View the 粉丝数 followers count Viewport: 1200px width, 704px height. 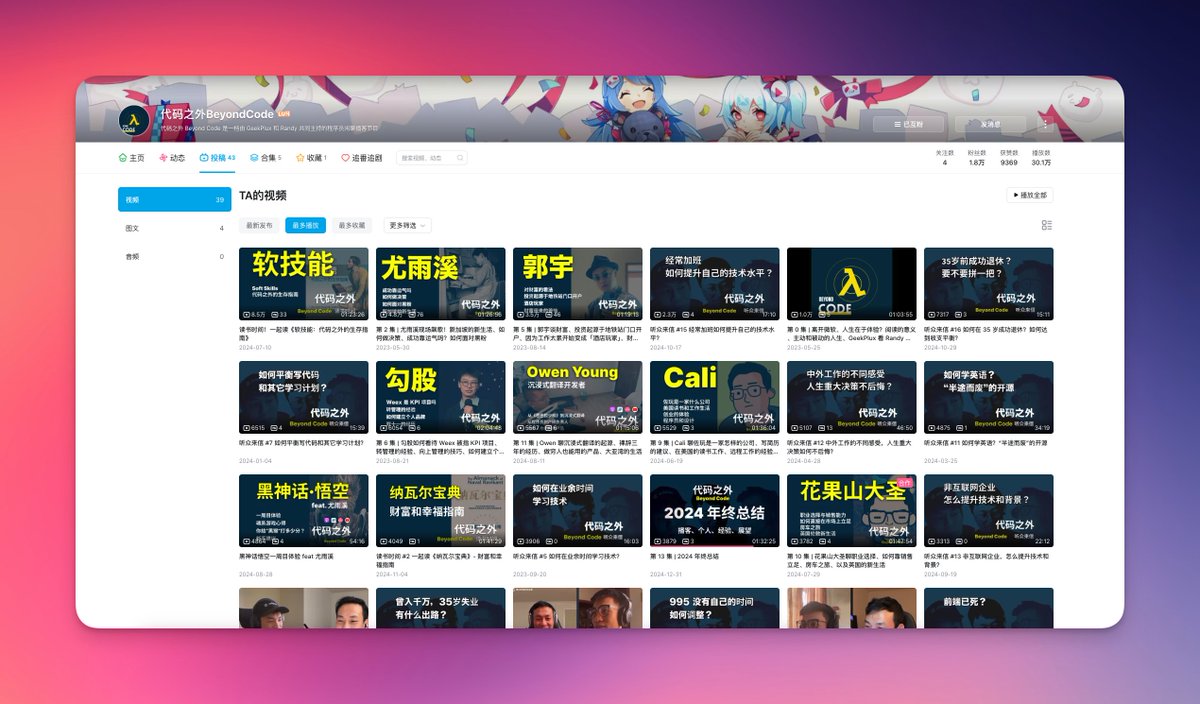pyautogui.click(x=976, y=158)
